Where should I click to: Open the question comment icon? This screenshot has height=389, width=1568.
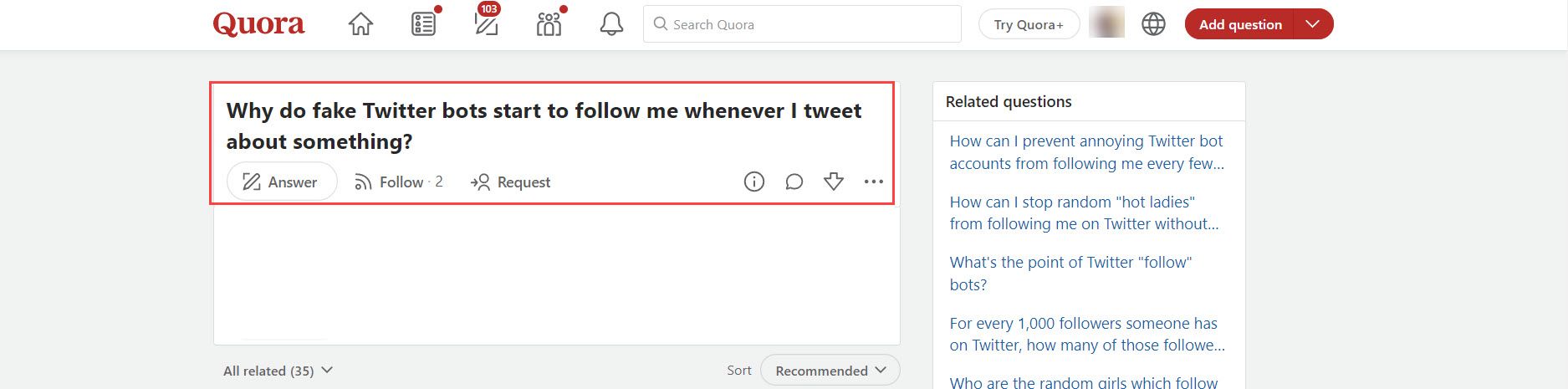click(x=794, y=182)
